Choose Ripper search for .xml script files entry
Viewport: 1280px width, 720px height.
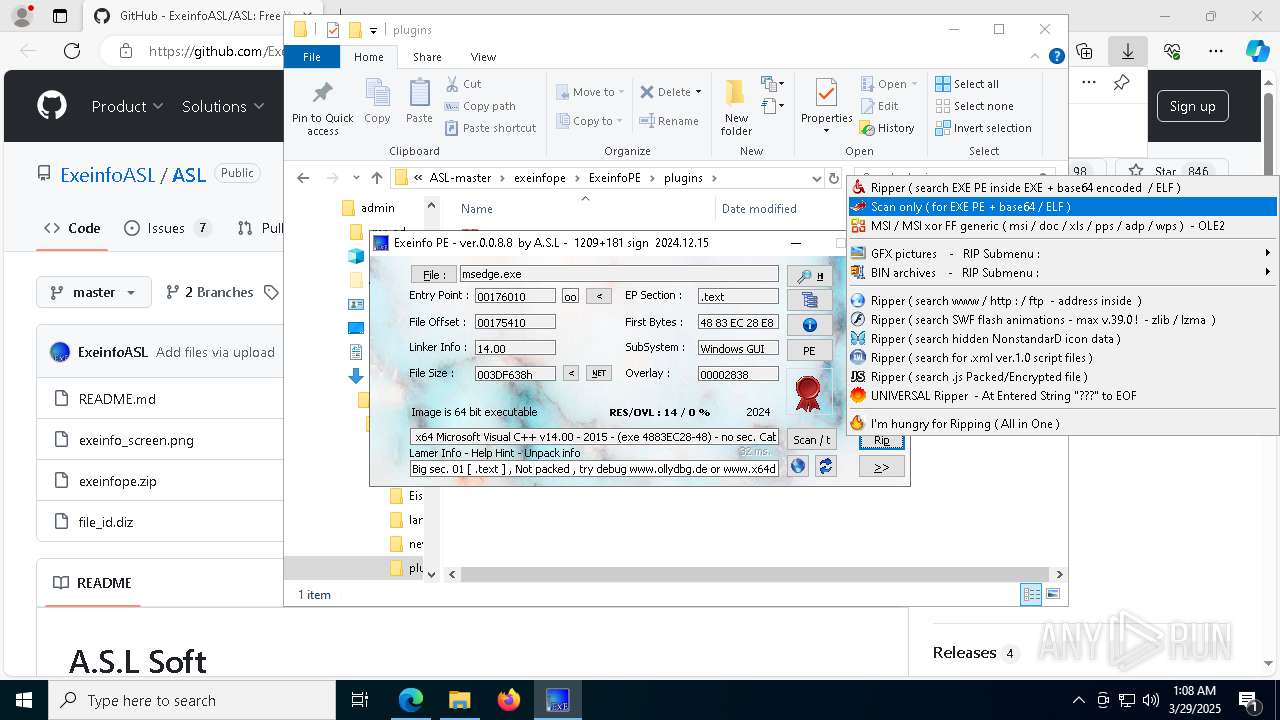click(1063, 358)
